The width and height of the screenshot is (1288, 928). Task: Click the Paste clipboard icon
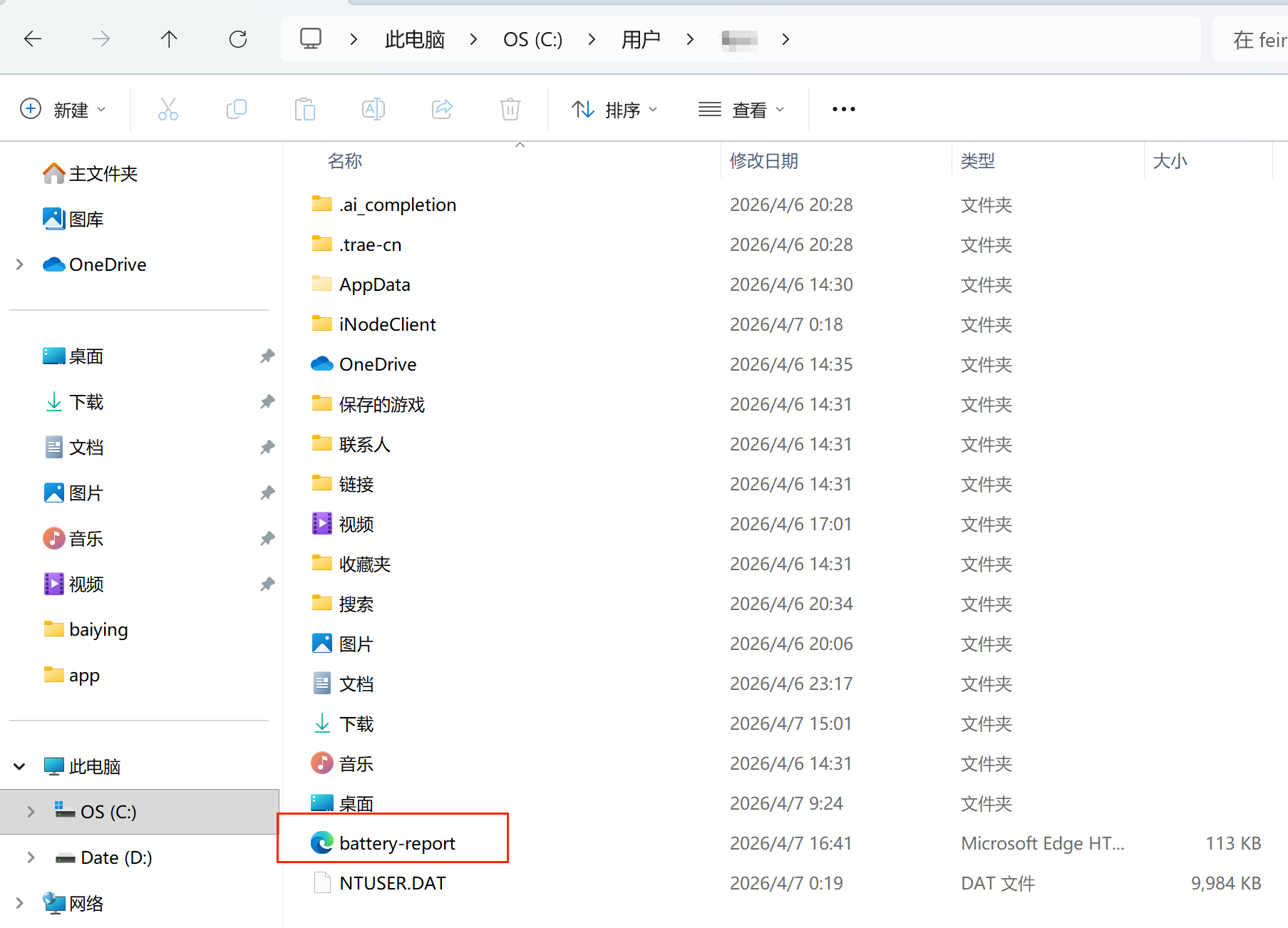304,109
